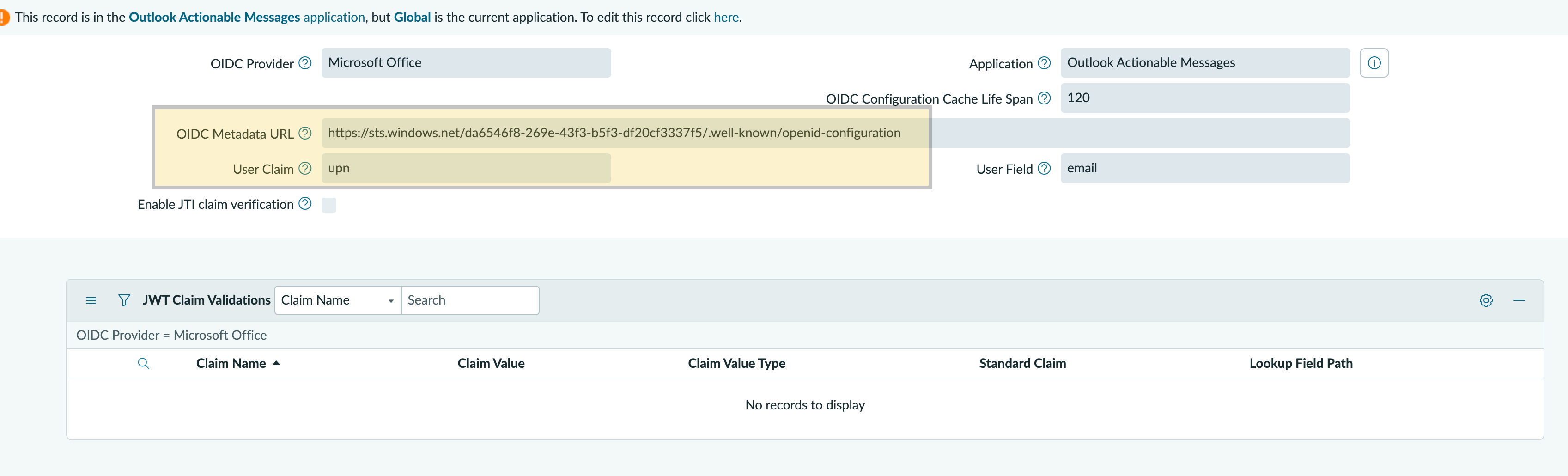The width and height of the screenshot is (1568, 476).
Task: Collapse the JWT Claim Validations list
Action: (x=1519, y=301)
